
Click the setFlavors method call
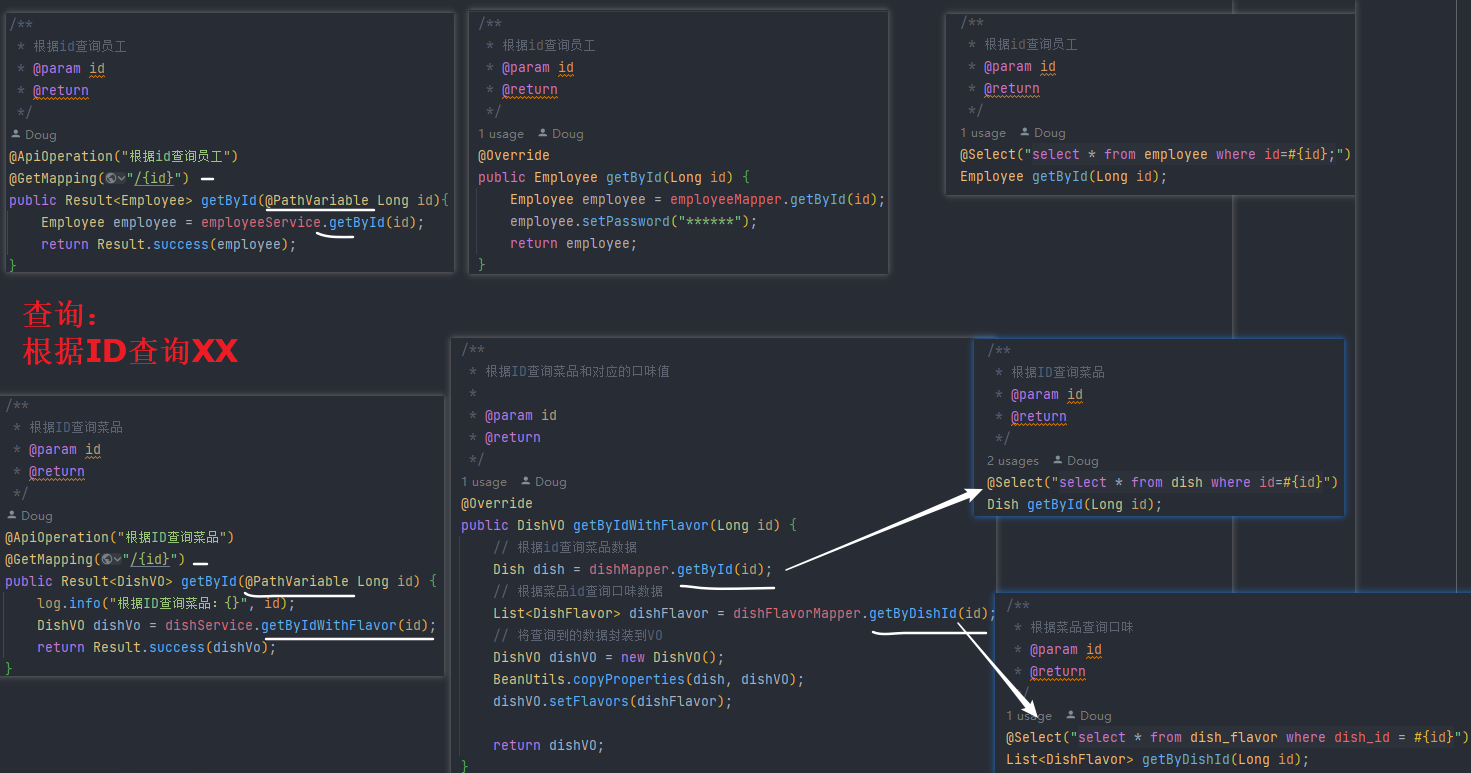pos(589,701)
